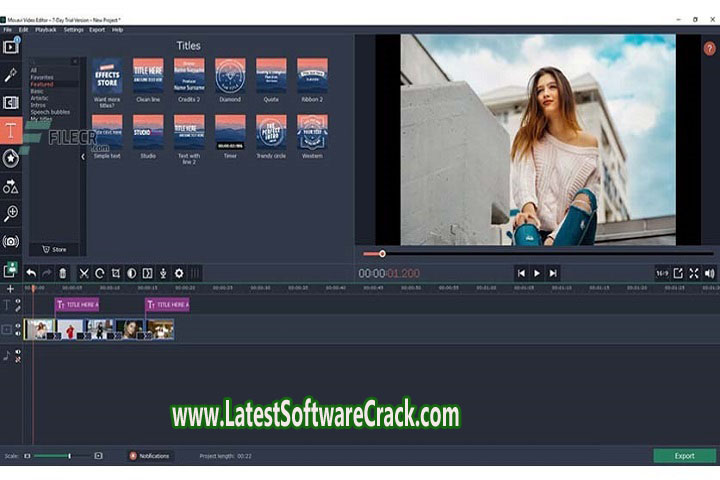
Task: Open the transition wizard icon
Action: [147, 273]
